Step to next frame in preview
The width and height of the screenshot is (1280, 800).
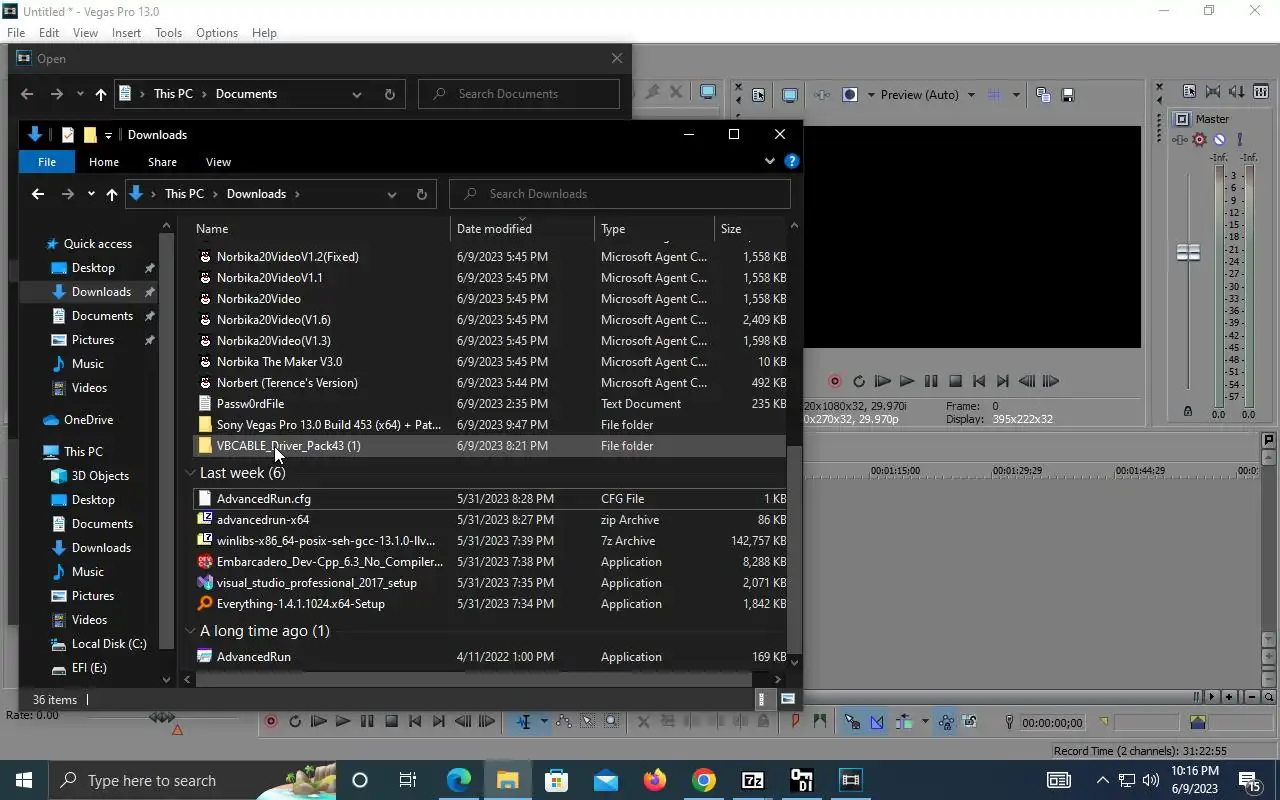(1051, 381)
